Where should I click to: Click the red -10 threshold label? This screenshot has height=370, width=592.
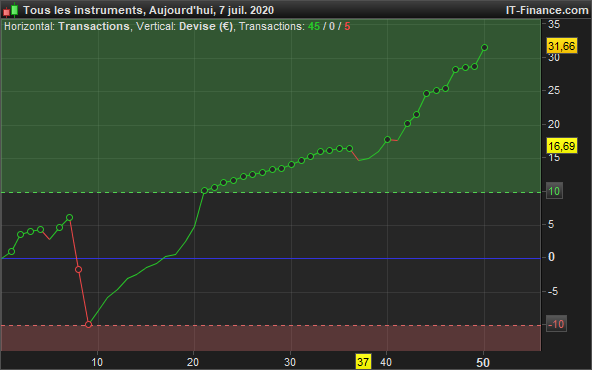[556, 324]
